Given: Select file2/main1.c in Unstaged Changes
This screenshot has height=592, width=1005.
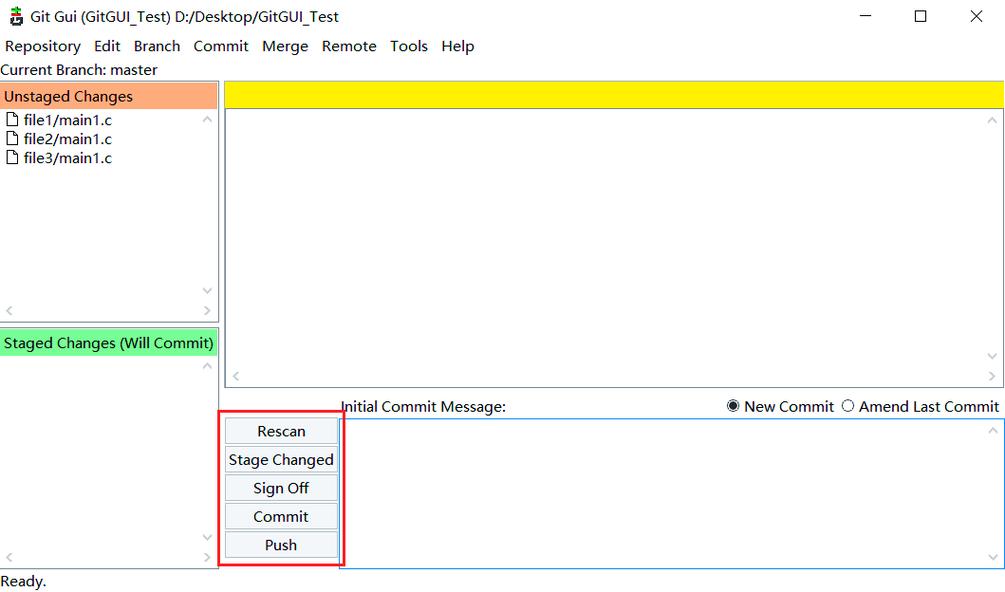Looking at the screenshot, I should pyautogui.click(x=67, y=139).
